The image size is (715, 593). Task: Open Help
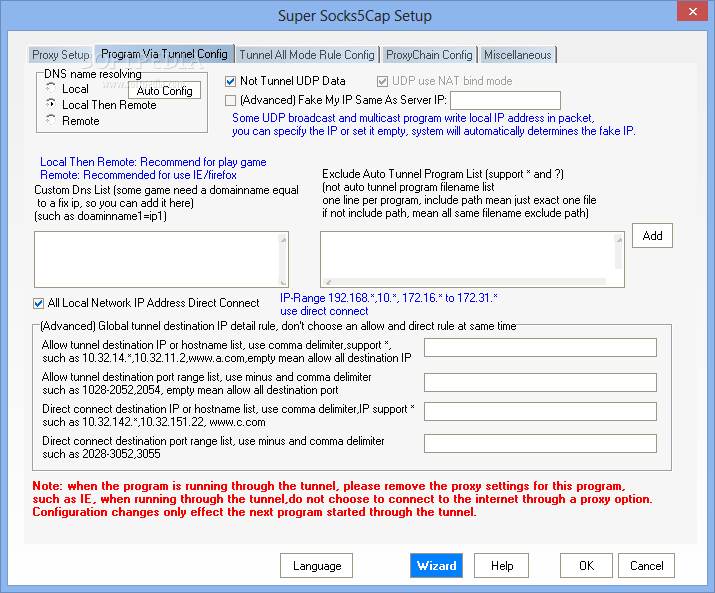[502, 566]
